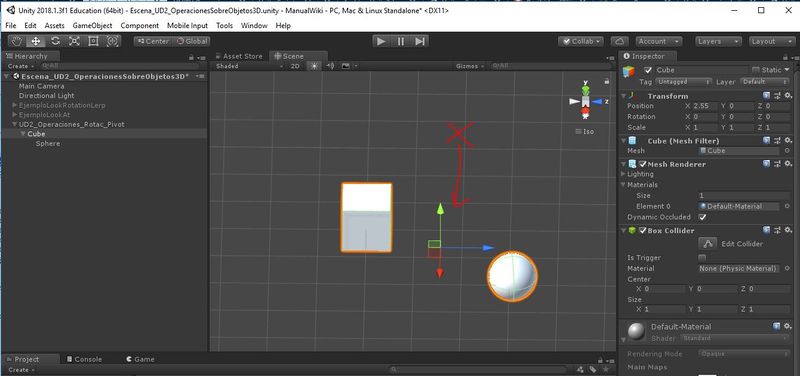
Task: Open the Shaded draw mode dropdown
Action: click(249, 66)
